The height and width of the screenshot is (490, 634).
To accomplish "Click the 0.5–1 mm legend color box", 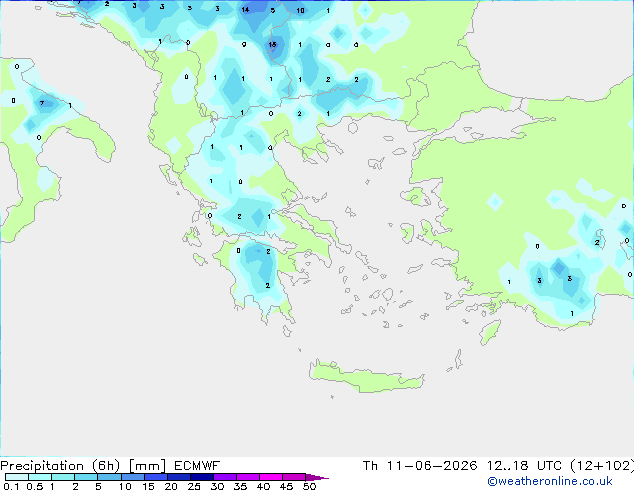I will click(x=40, y=477).
